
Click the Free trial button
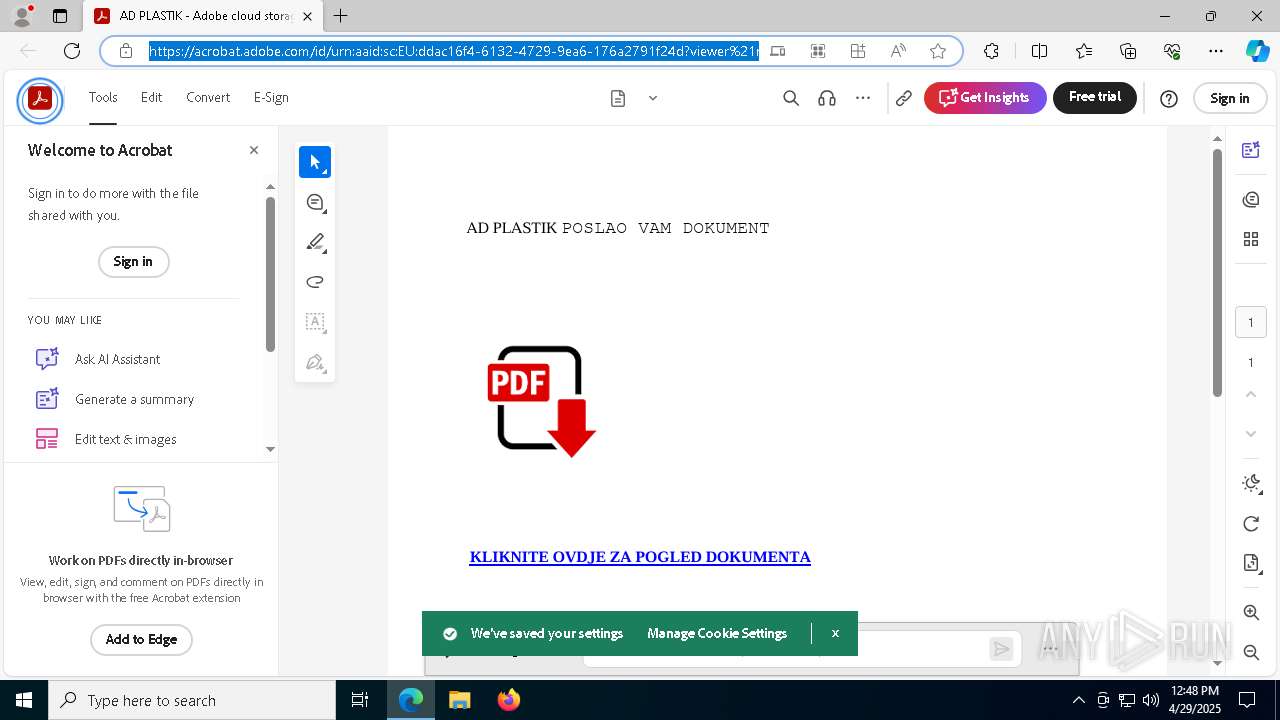click(x=1095, y=98)
